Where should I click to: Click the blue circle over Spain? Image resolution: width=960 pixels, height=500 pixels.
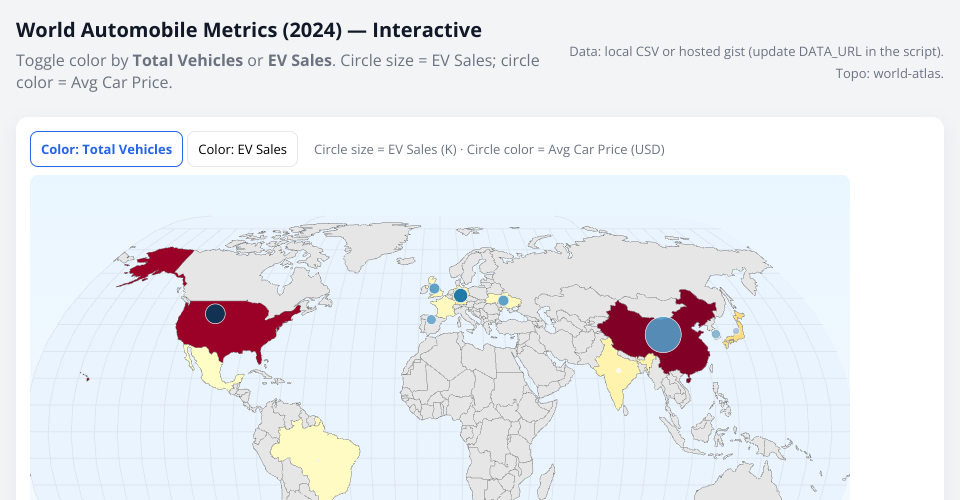click(x=431, y=320)
